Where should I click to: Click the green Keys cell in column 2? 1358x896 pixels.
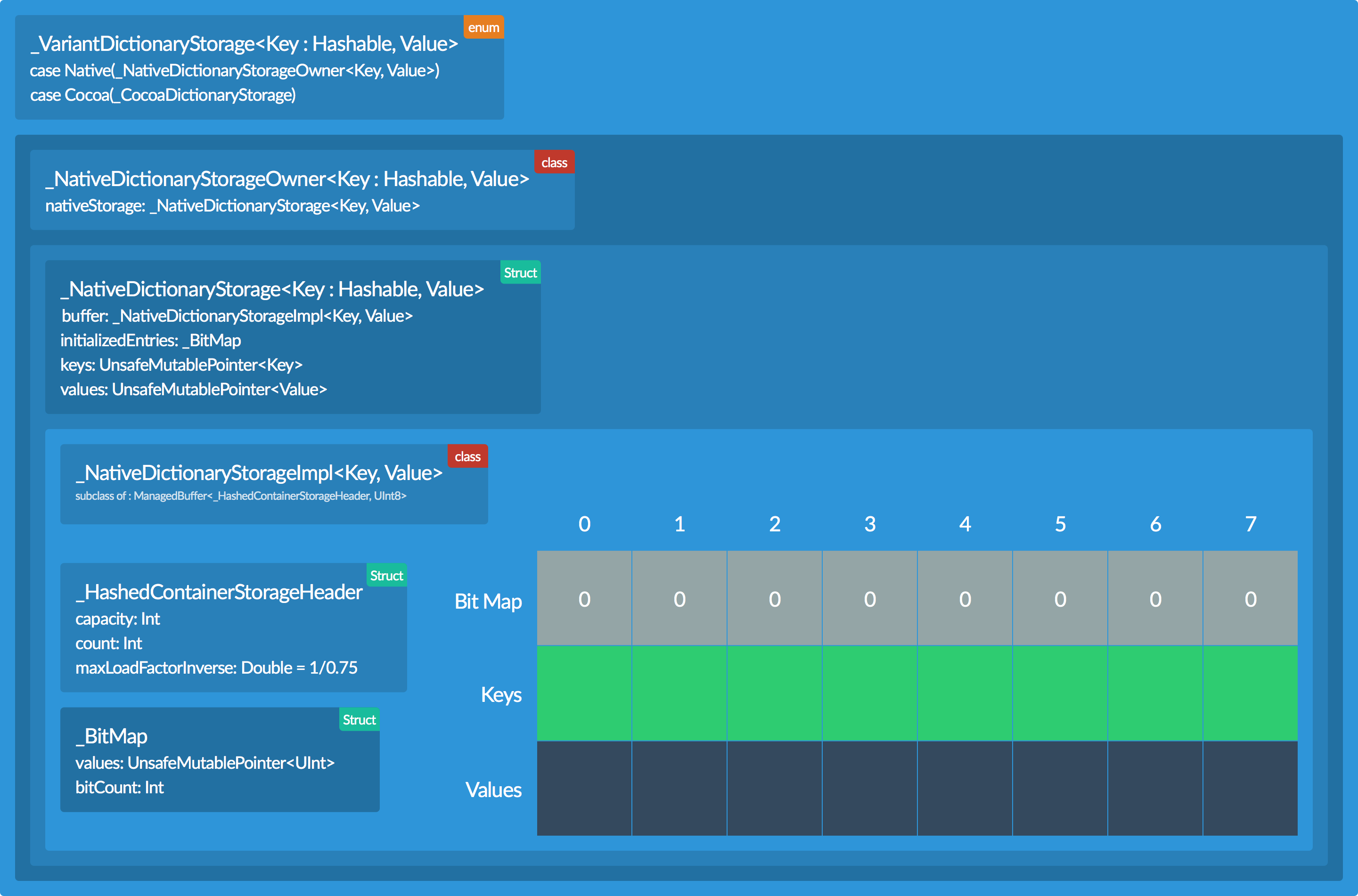click(x=775, y=693)
